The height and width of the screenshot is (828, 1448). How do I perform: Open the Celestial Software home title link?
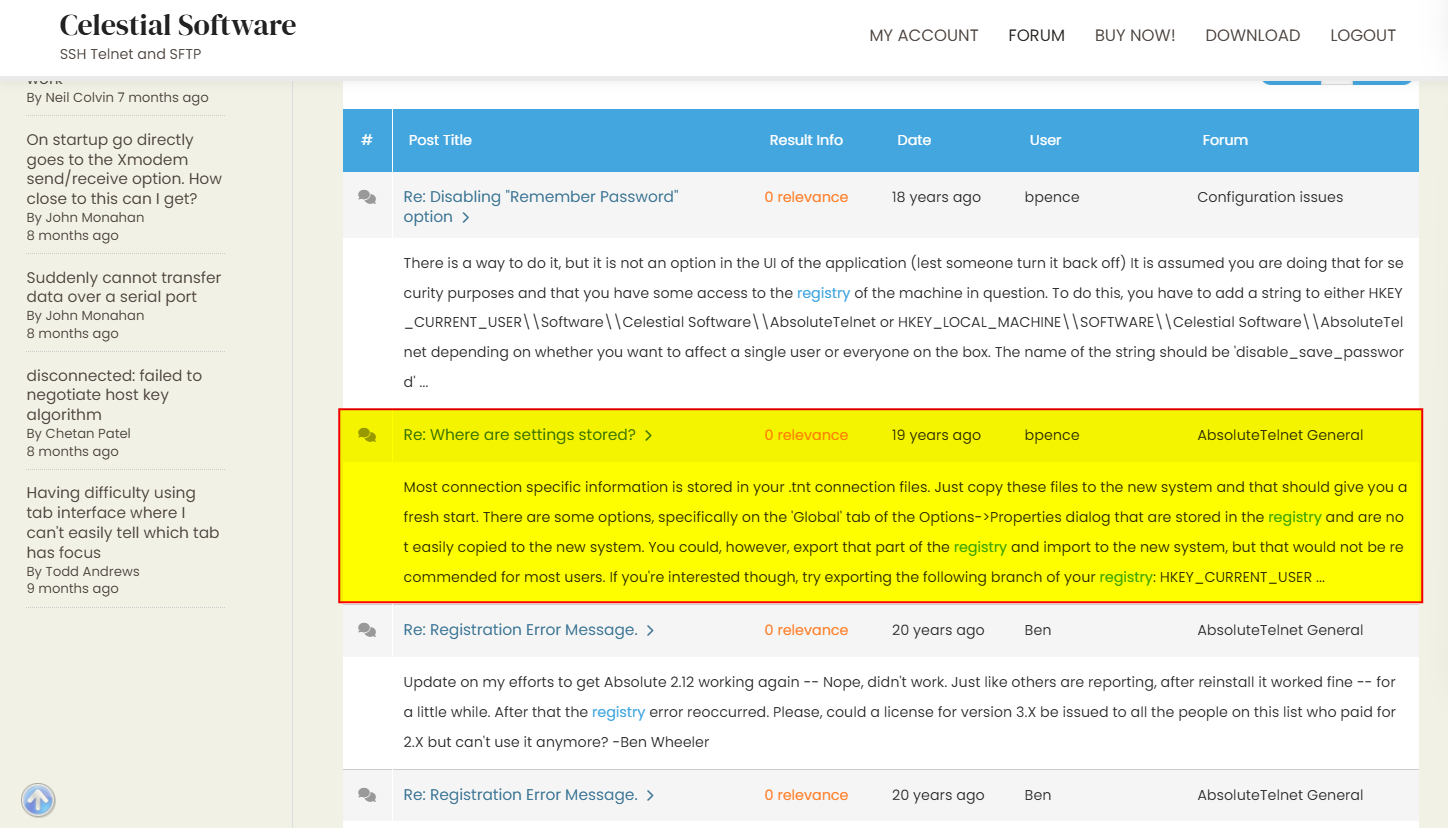pyautogui.click(x=178, y=25)
